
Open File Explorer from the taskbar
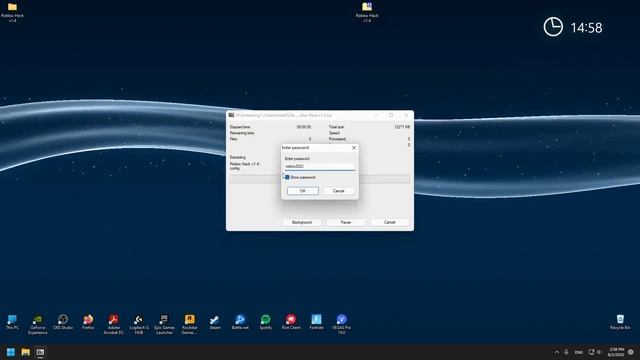(25, 352)
